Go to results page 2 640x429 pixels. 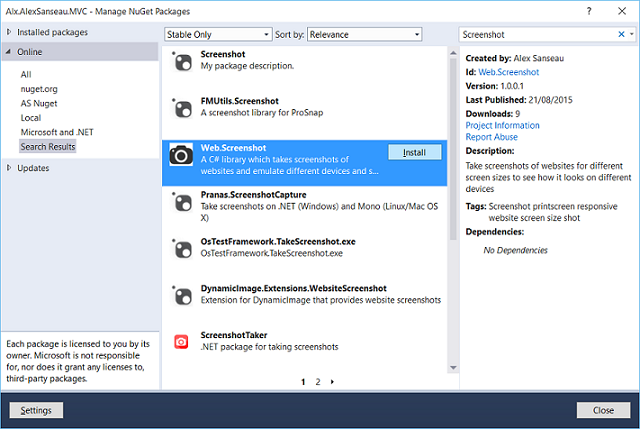[318, 382]
